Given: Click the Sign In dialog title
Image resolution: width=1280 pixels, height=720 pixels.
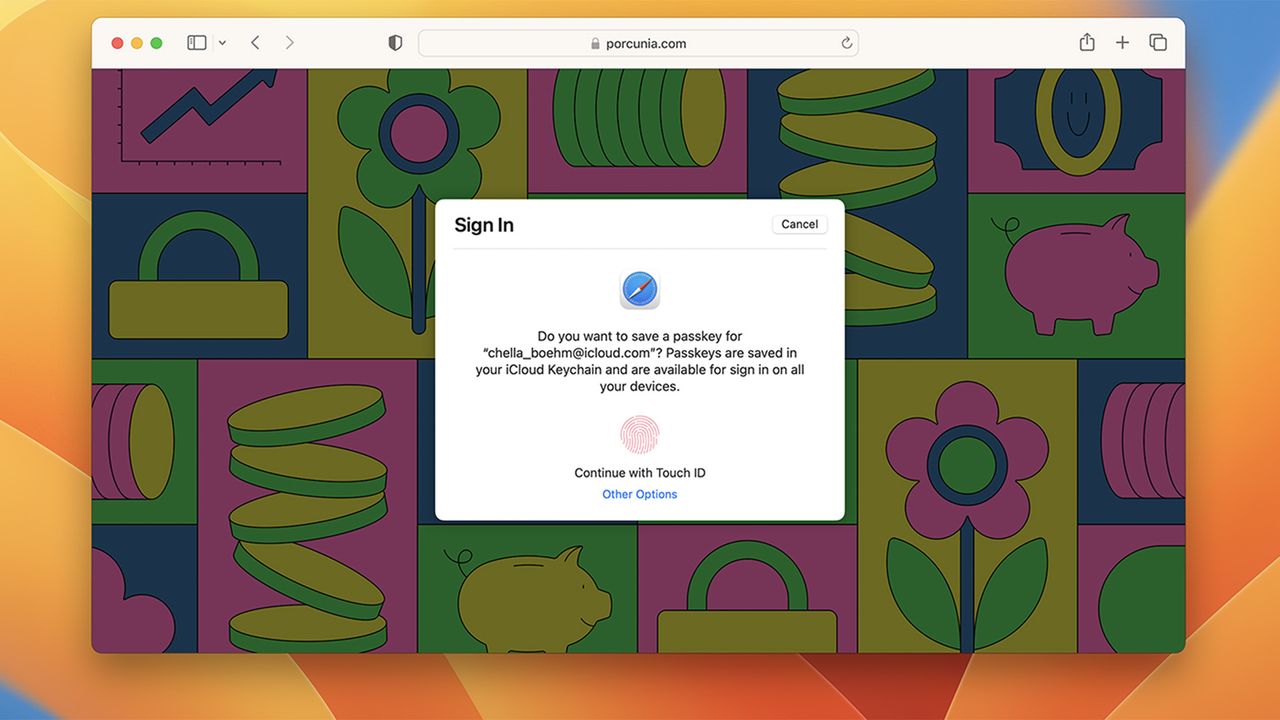Looking at the screenshot, I should pyautogui.click(x=484, y=225).
